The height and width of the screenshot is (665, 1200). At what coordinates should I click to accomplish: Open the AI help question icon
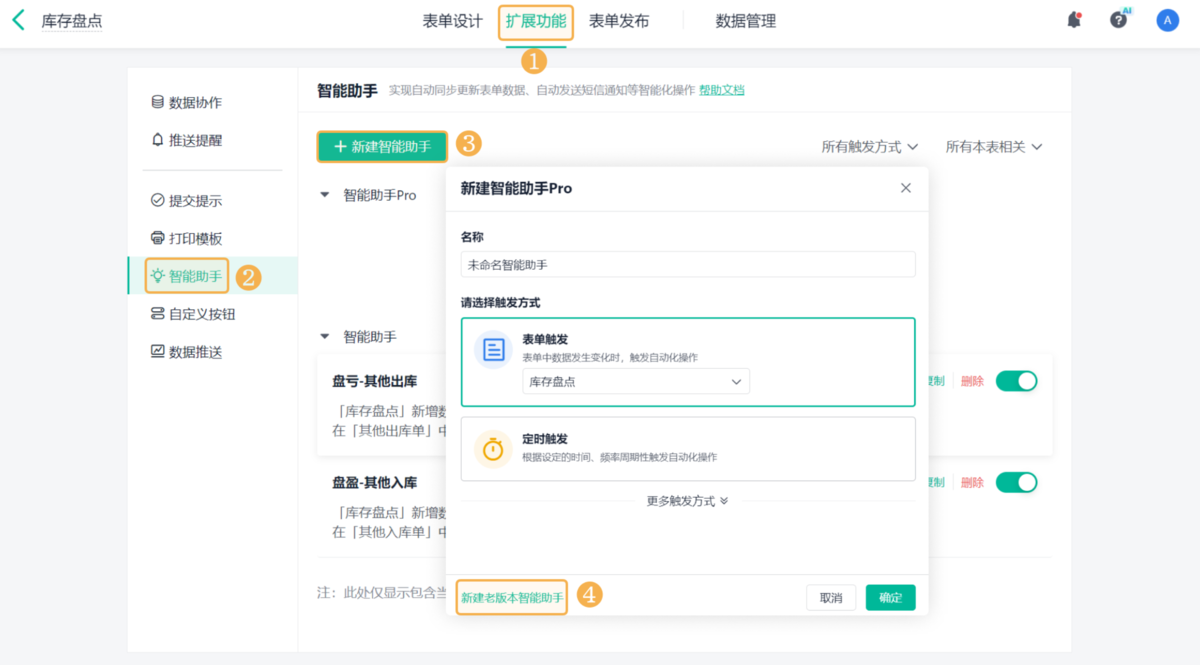click(x=1119, y=20)
